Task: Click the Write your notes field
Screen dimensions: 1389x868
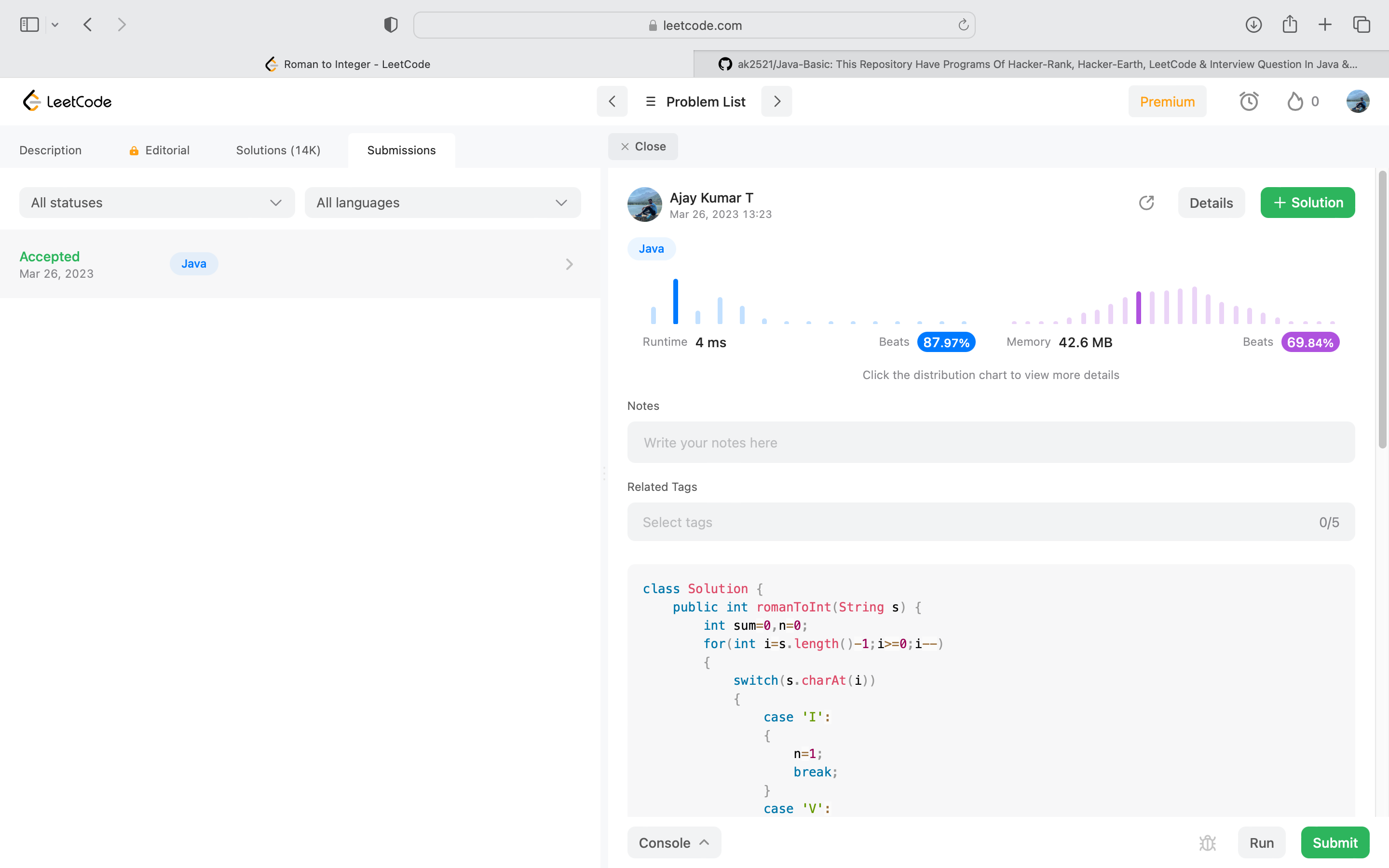Action: [991, 443]
